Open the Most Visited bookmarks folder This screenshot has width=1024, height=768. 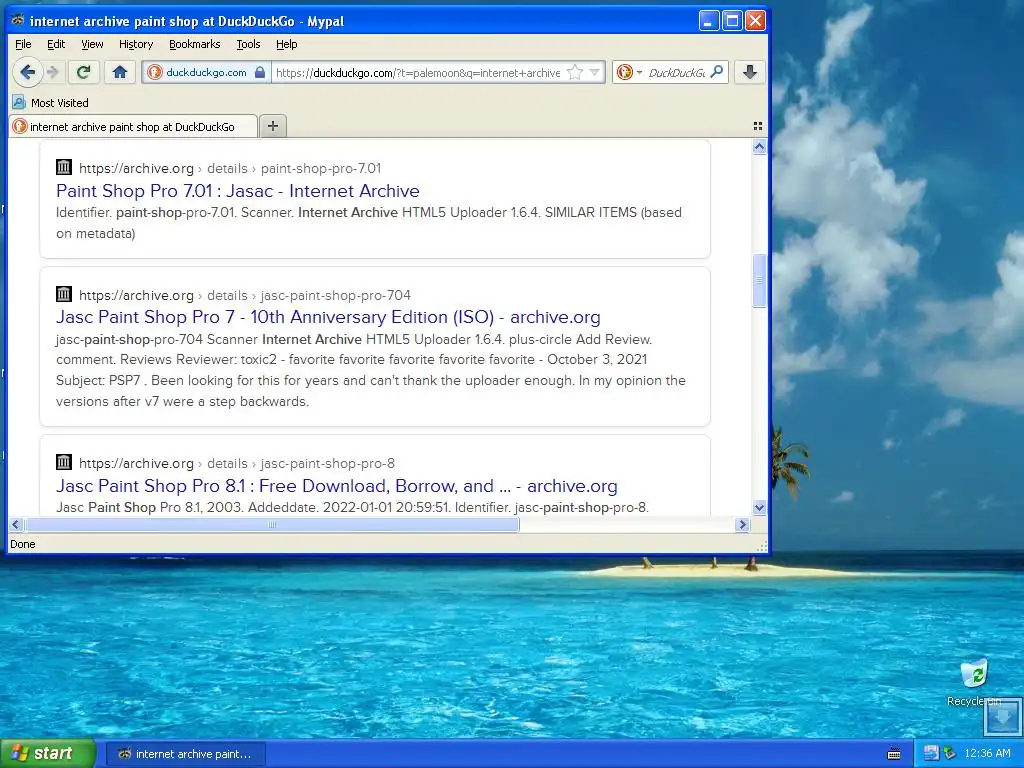tap(51, 103)
